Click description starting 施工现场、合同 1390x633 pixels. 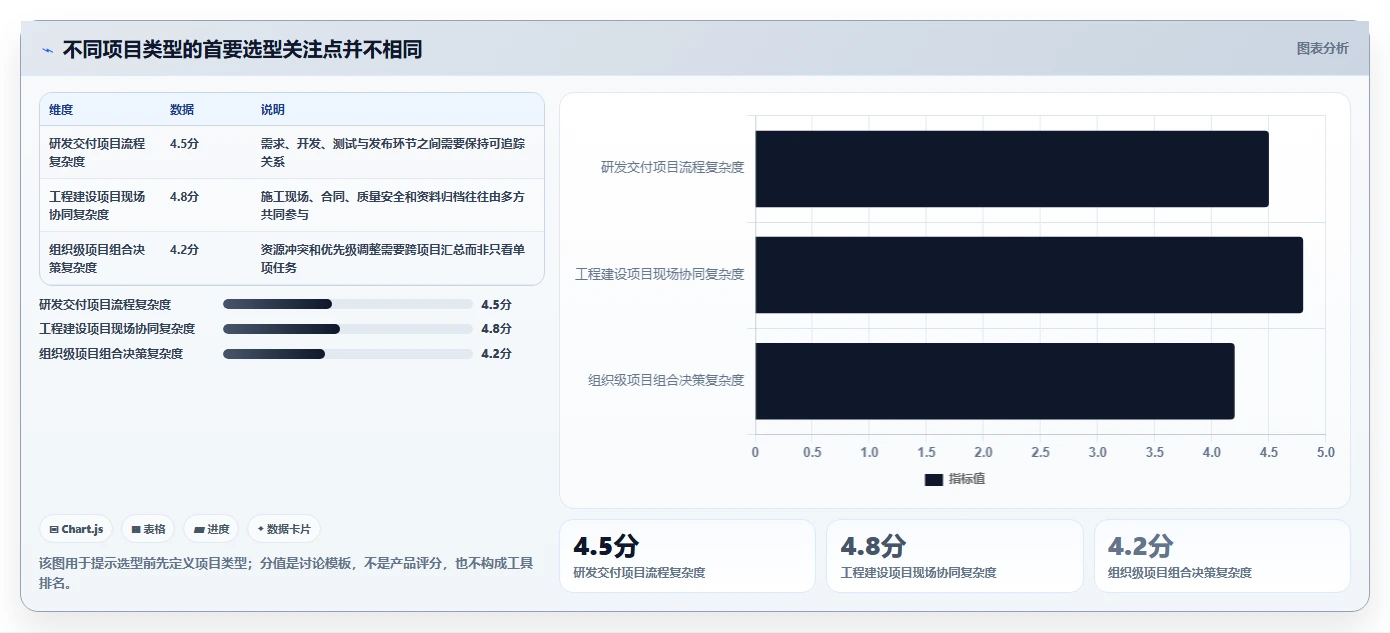pos(393,205)
